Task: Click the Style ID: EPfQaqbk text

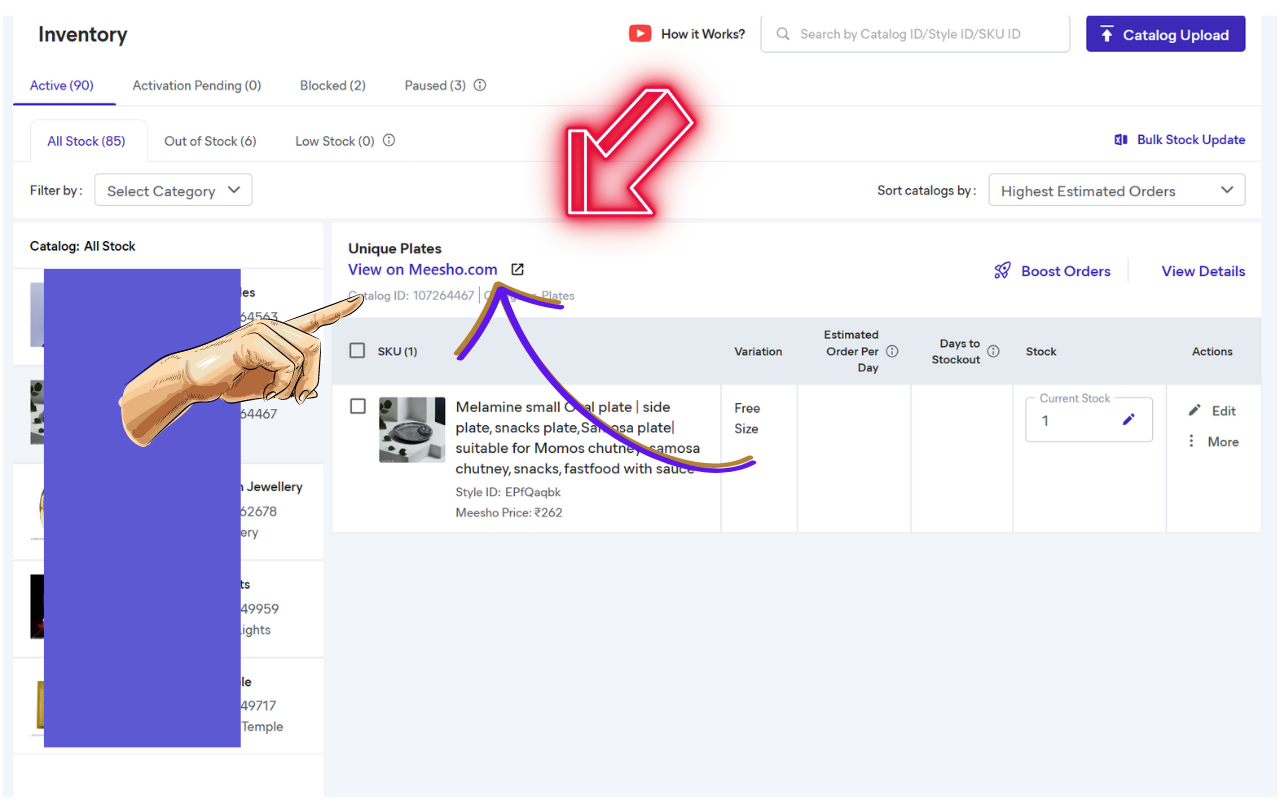Action: point(508,492)
